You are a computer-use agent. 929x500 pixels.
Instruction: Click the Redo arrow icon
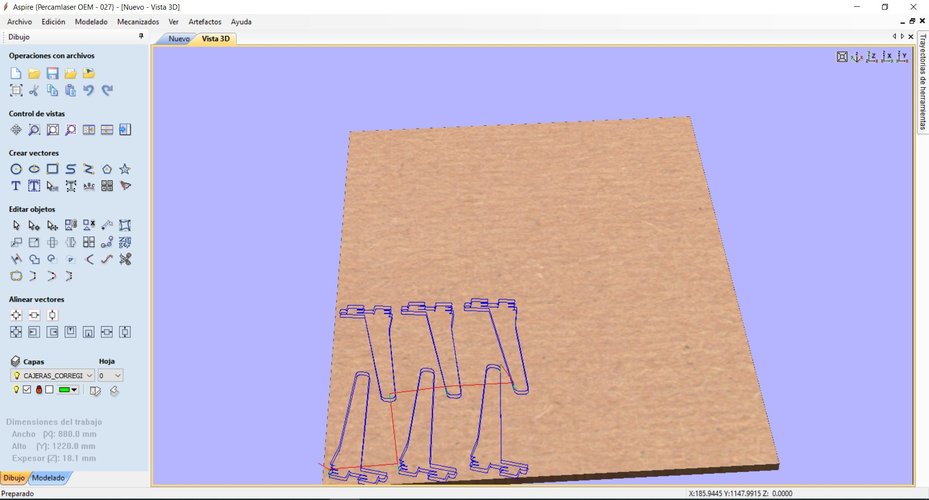click(107, 90)
